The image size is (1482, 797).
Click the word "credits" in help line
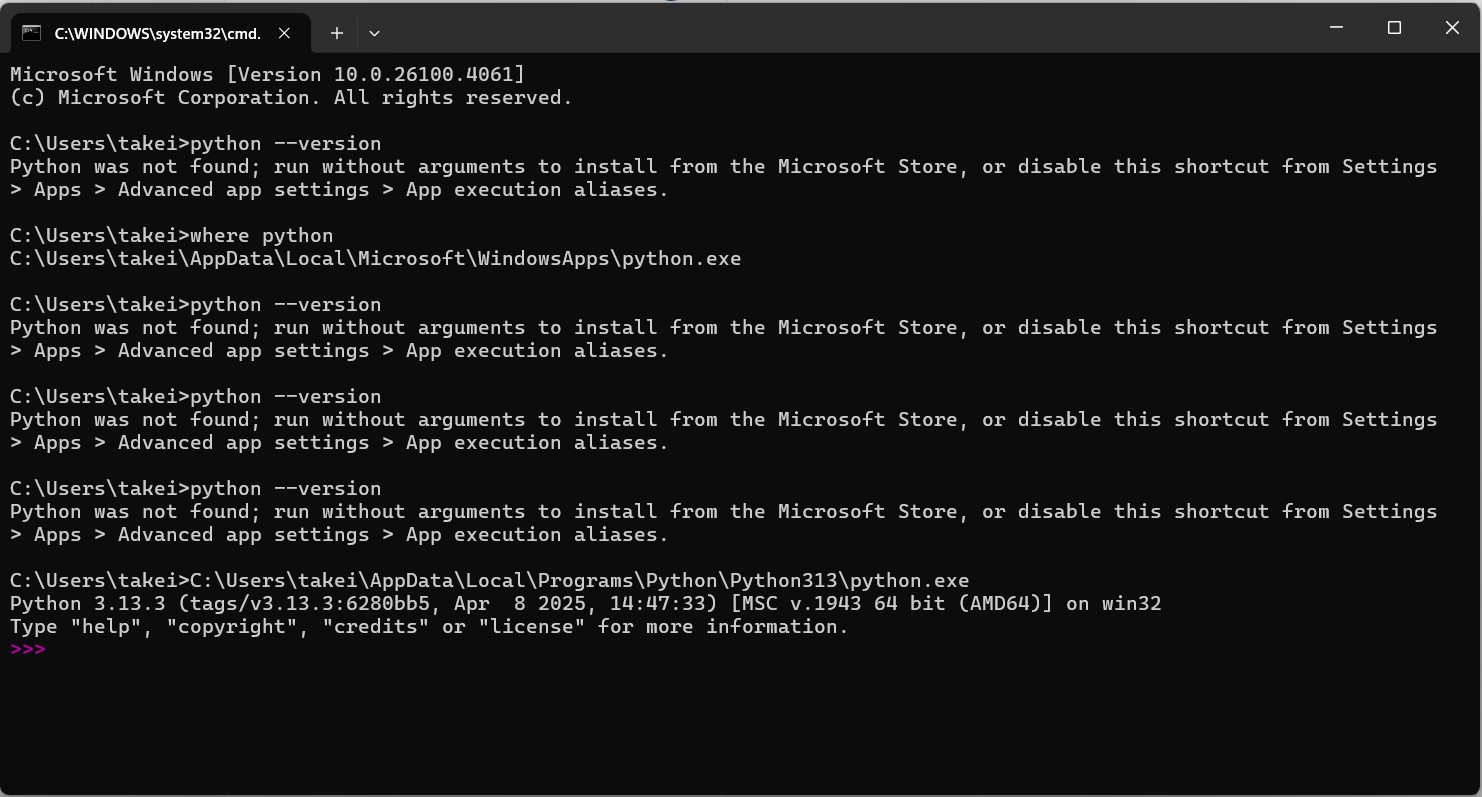coord(376,626)
